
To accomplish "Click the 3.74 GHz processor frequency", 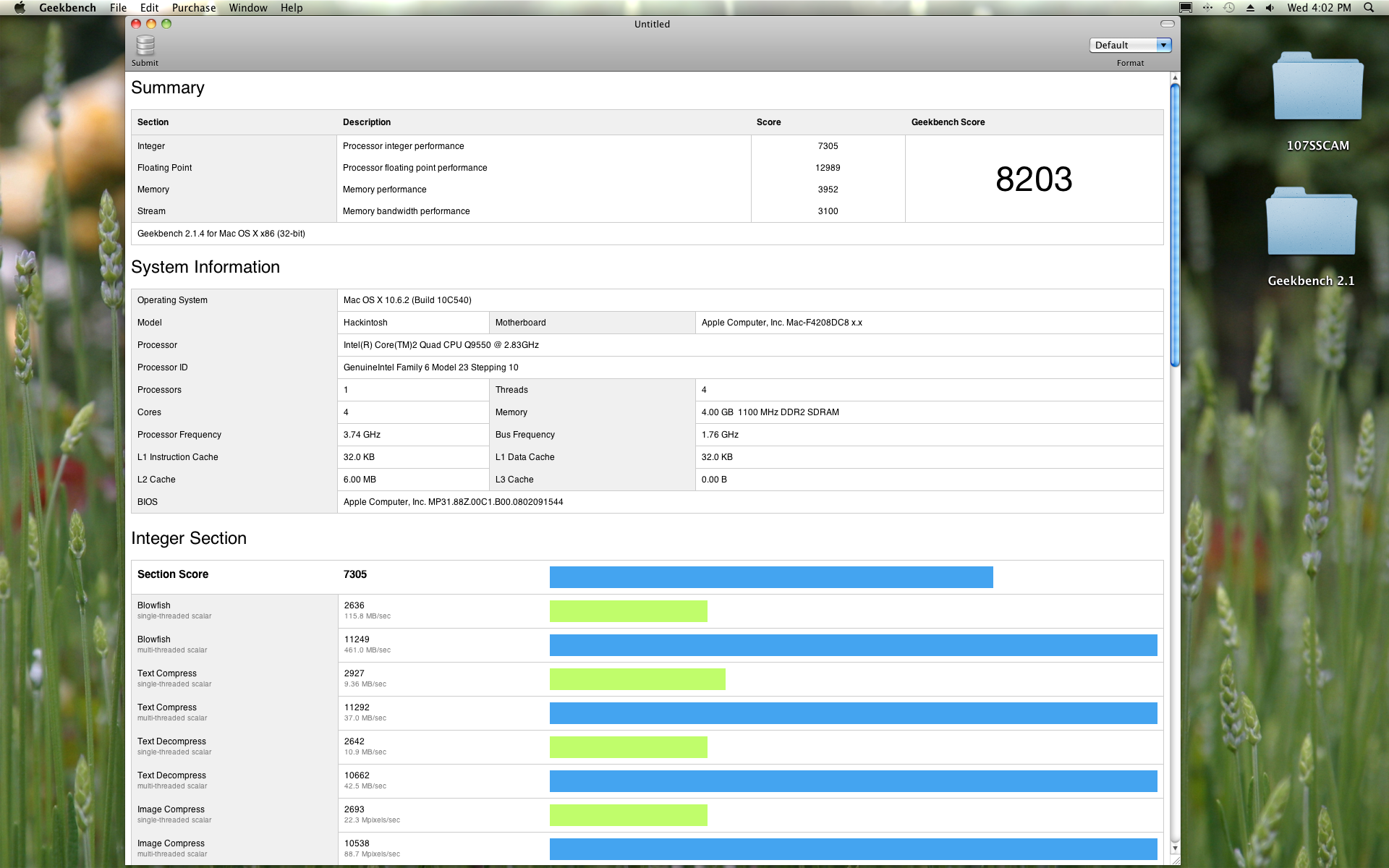I will [x=362, y=435].
